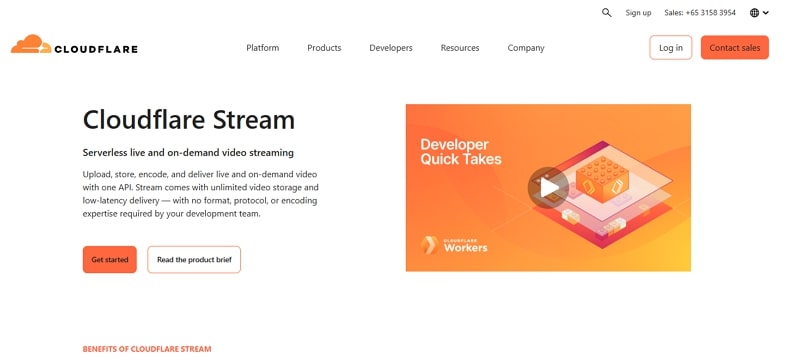Play the Developer Quick Takes video
Screen dimensions: 800x361
[x=548, y=188]
